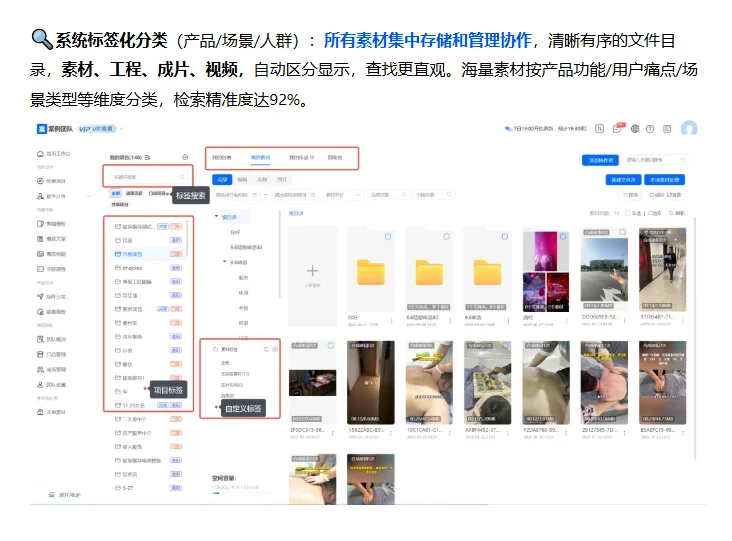Select the 视频 media type filter
Image resolution: width=732 pixels, height=541 pixels.
click(242, 179)
